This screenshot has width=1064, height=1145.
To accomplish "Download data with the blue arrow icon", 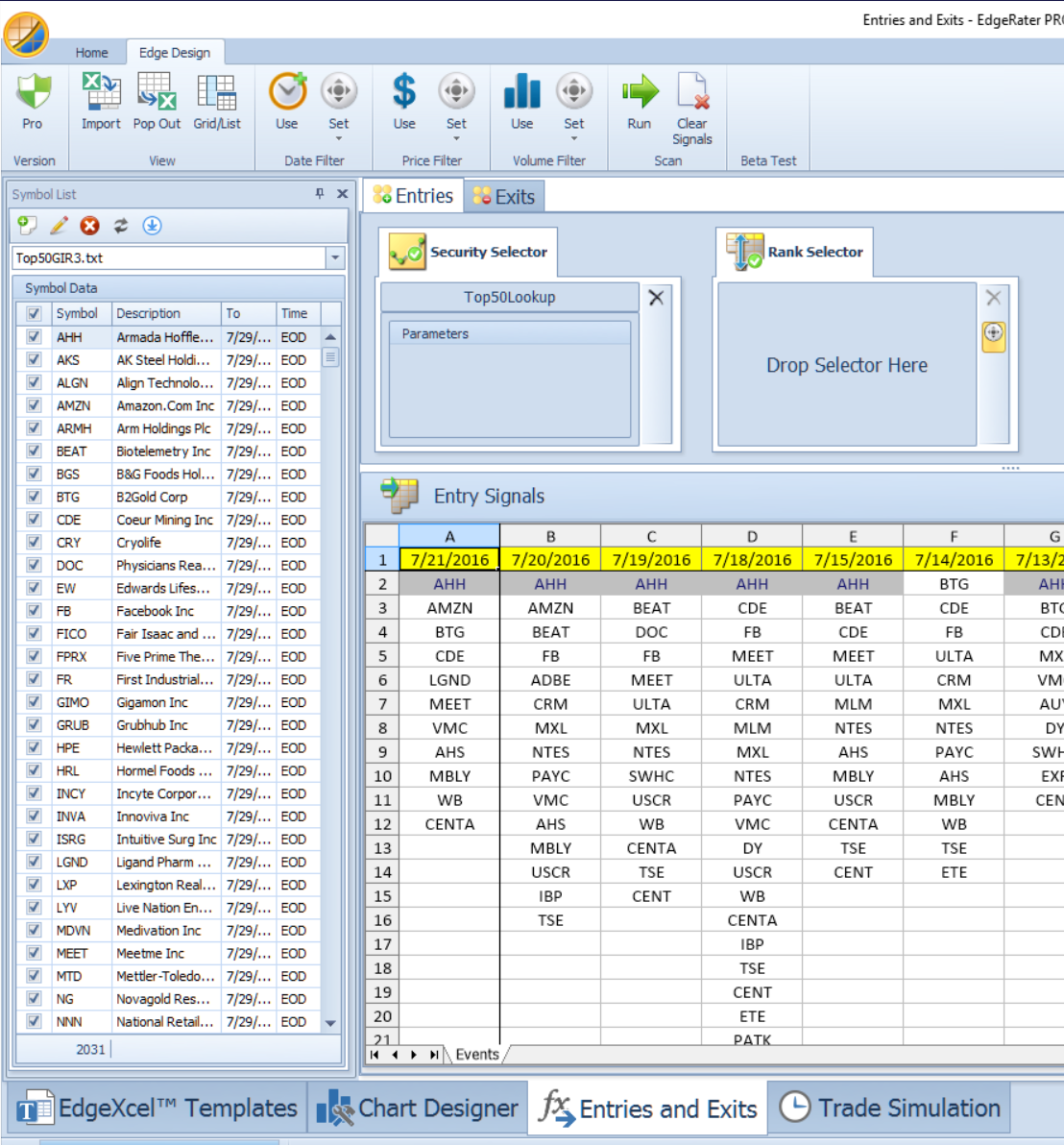I will point(152,226).
